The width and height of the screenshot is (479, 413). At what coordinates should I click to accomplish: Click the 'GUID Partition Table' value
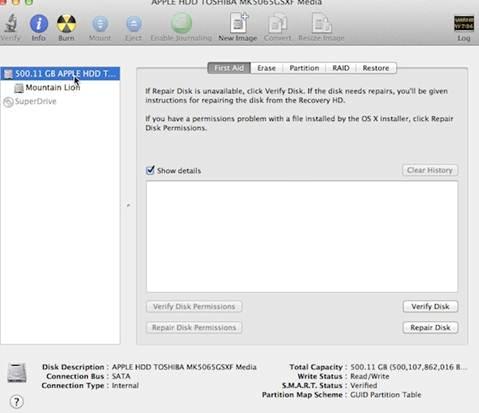[386, 395]
